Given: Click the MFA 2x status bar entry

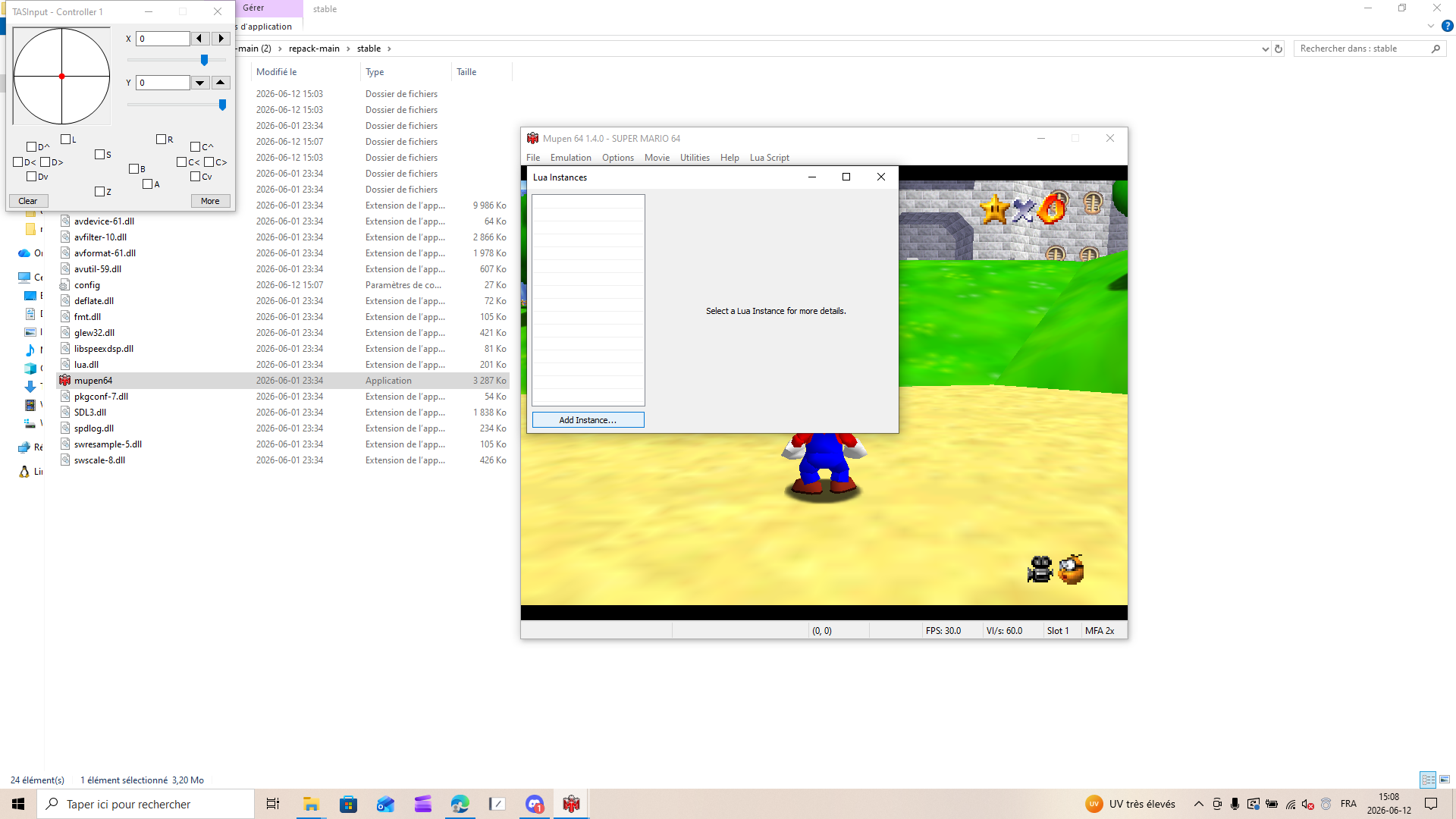Looking at the screenshot, I should (x=1100, y=631).
